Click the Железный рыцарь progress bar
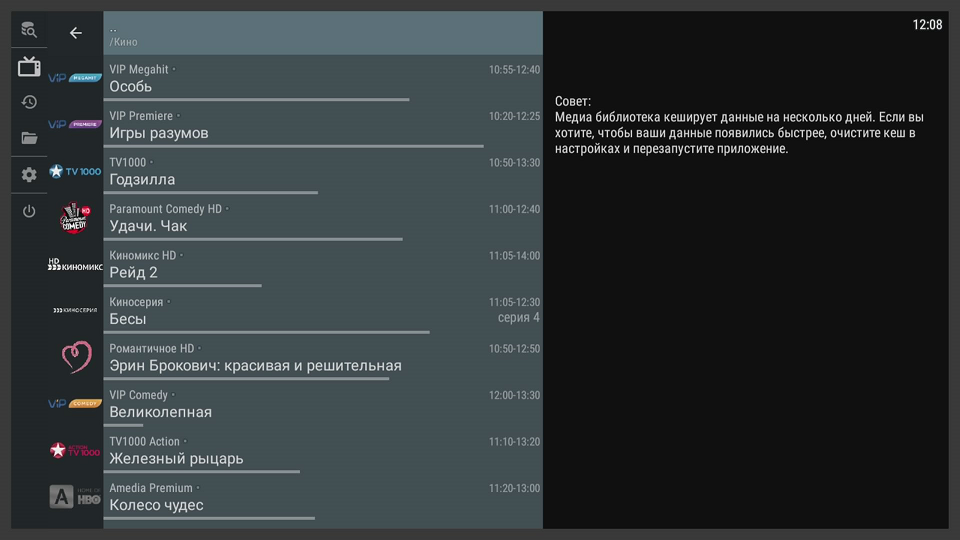This screenshot has height=540, width=960. coord(204,471)
